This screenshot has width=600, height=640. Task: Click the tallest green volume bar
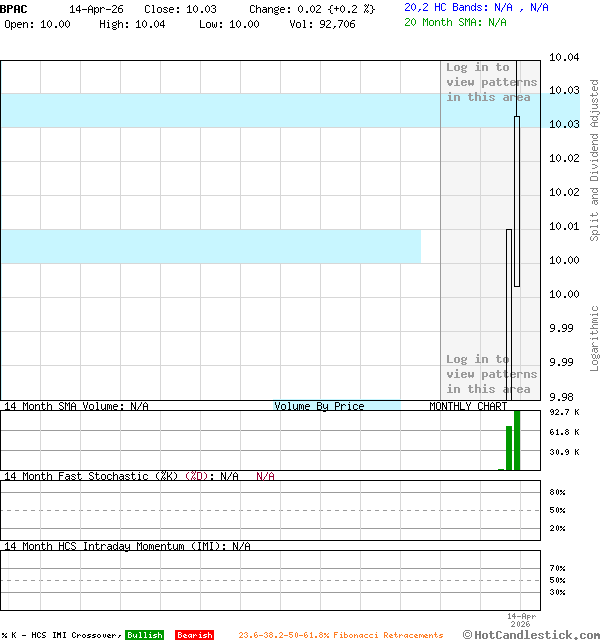pos(517,440)
